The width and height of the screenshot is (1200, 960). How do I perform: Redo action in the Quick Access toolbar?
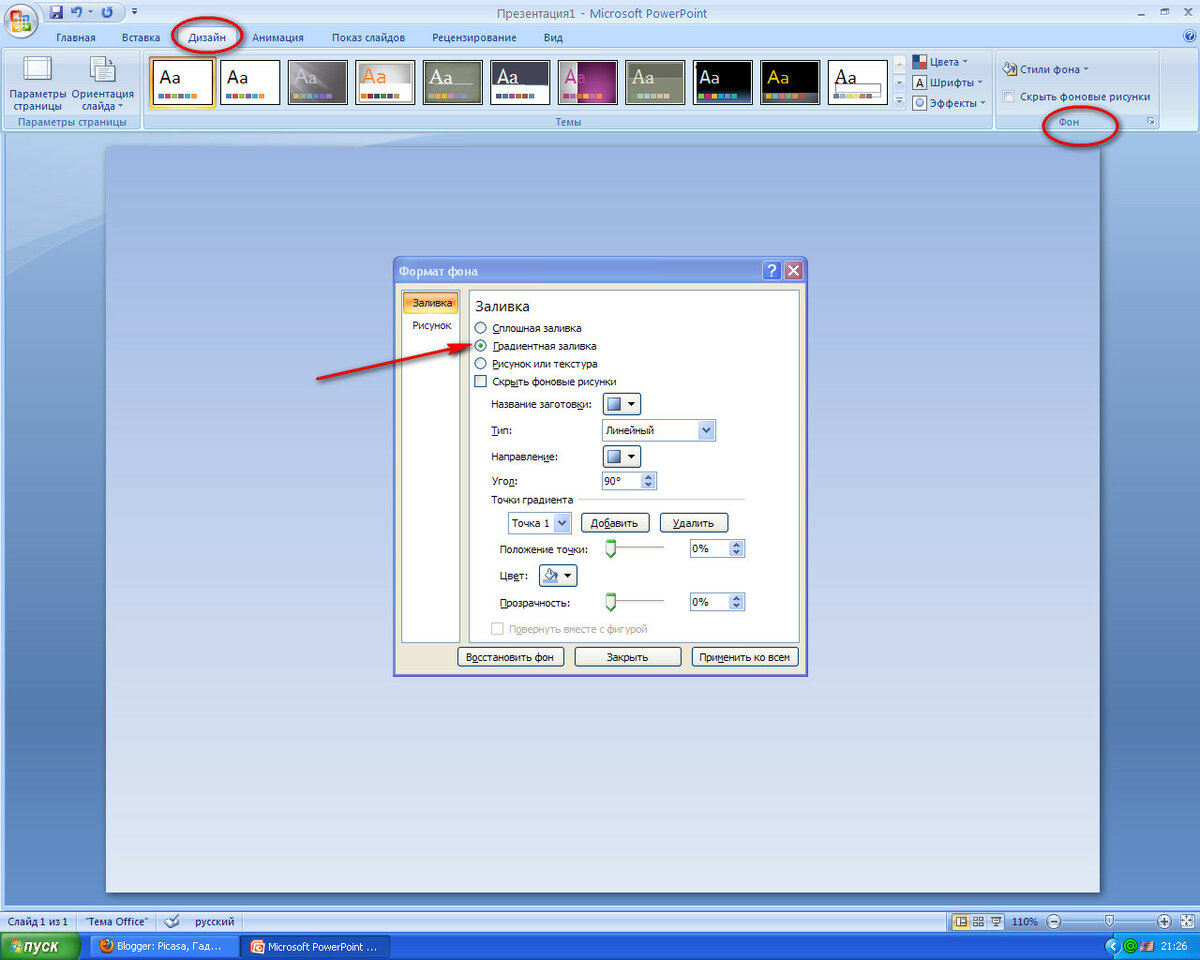(107, 12)
